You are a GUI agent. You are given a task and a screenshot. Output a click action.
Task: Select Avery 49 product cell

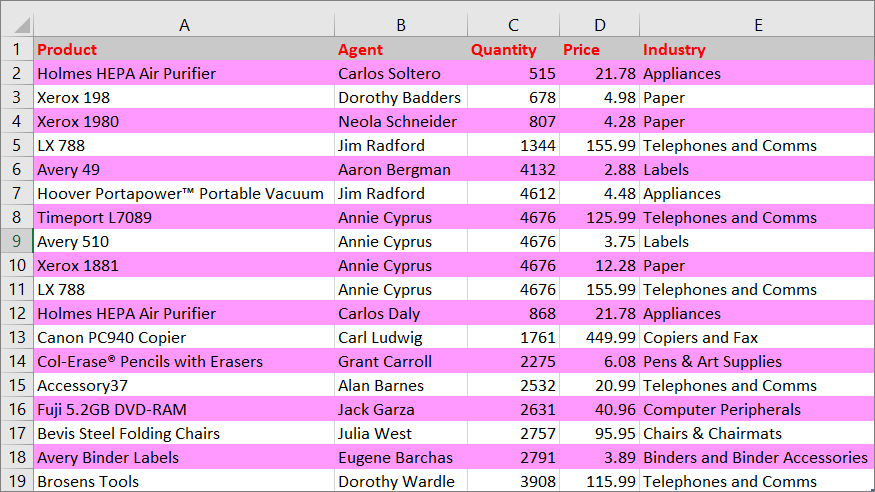click(184, 169)
